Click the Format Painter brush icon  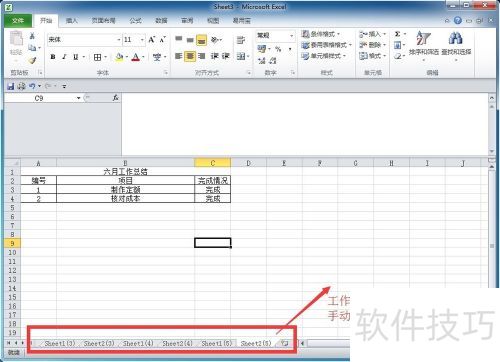[32, 60]
